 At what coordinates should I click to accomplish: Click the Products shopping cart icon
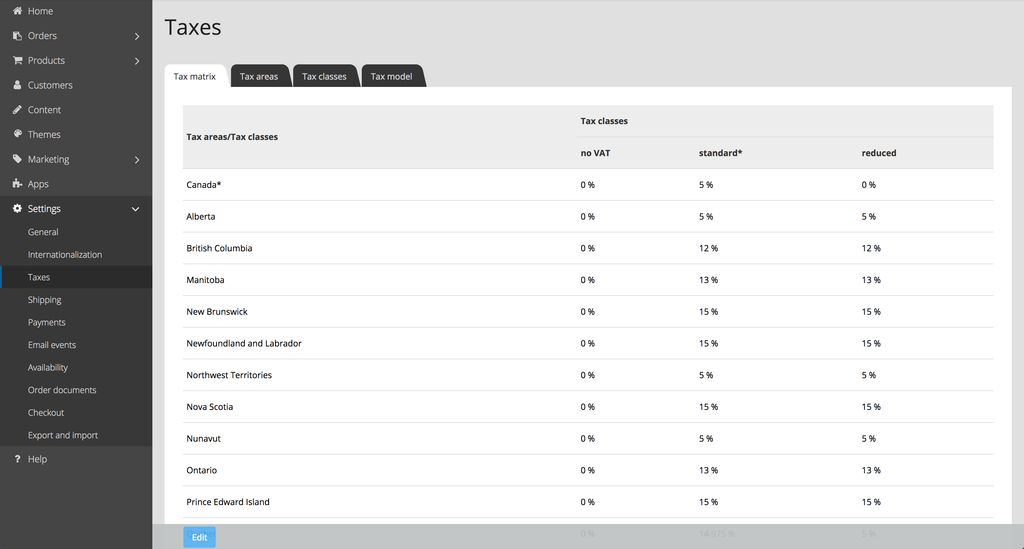click(x=17, y=60)
